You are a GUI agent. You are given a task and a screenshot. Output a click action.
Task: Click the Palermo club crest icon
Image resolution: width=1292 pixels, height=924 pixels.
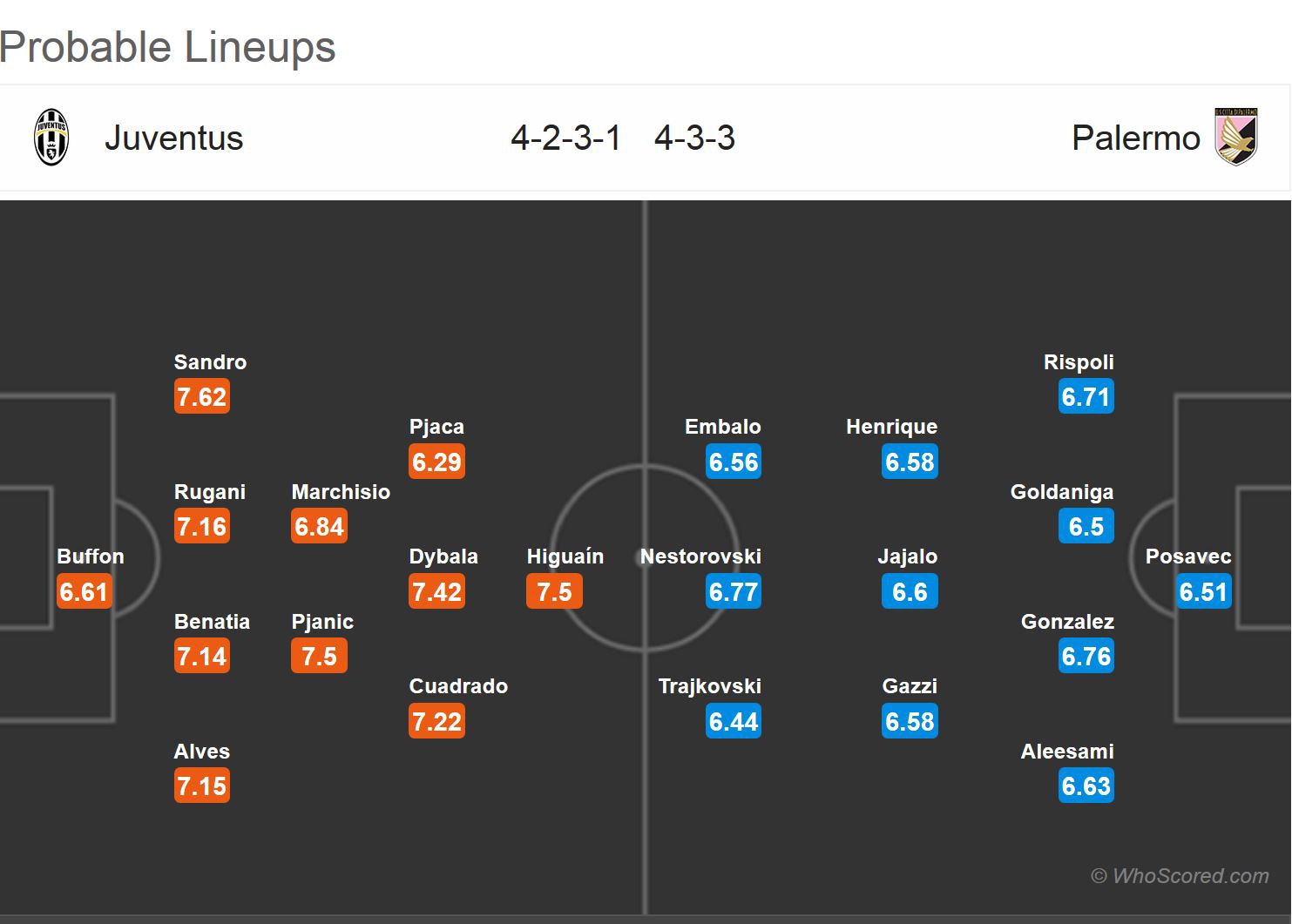1236,137
